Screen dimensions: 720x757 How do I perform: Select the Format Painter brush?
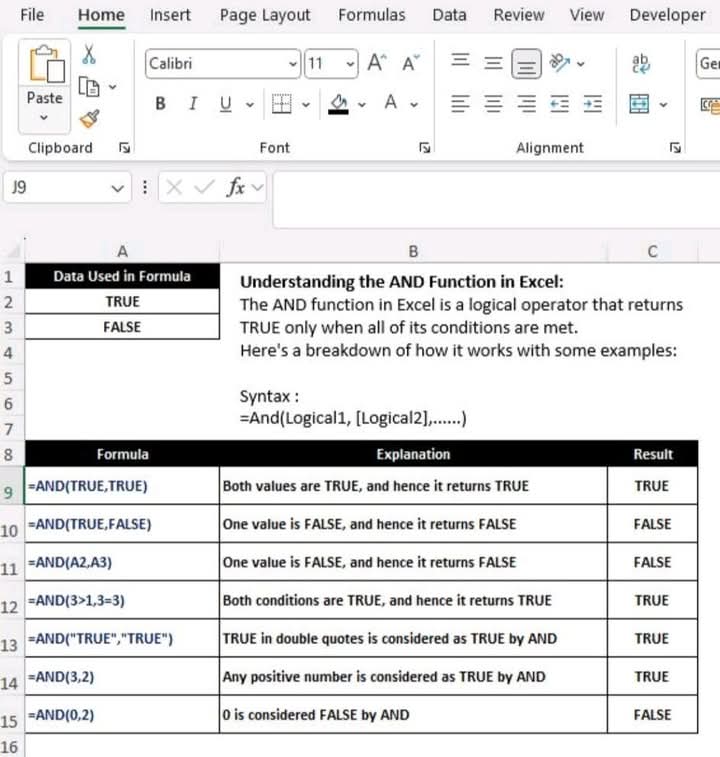(x=89, y=119)
